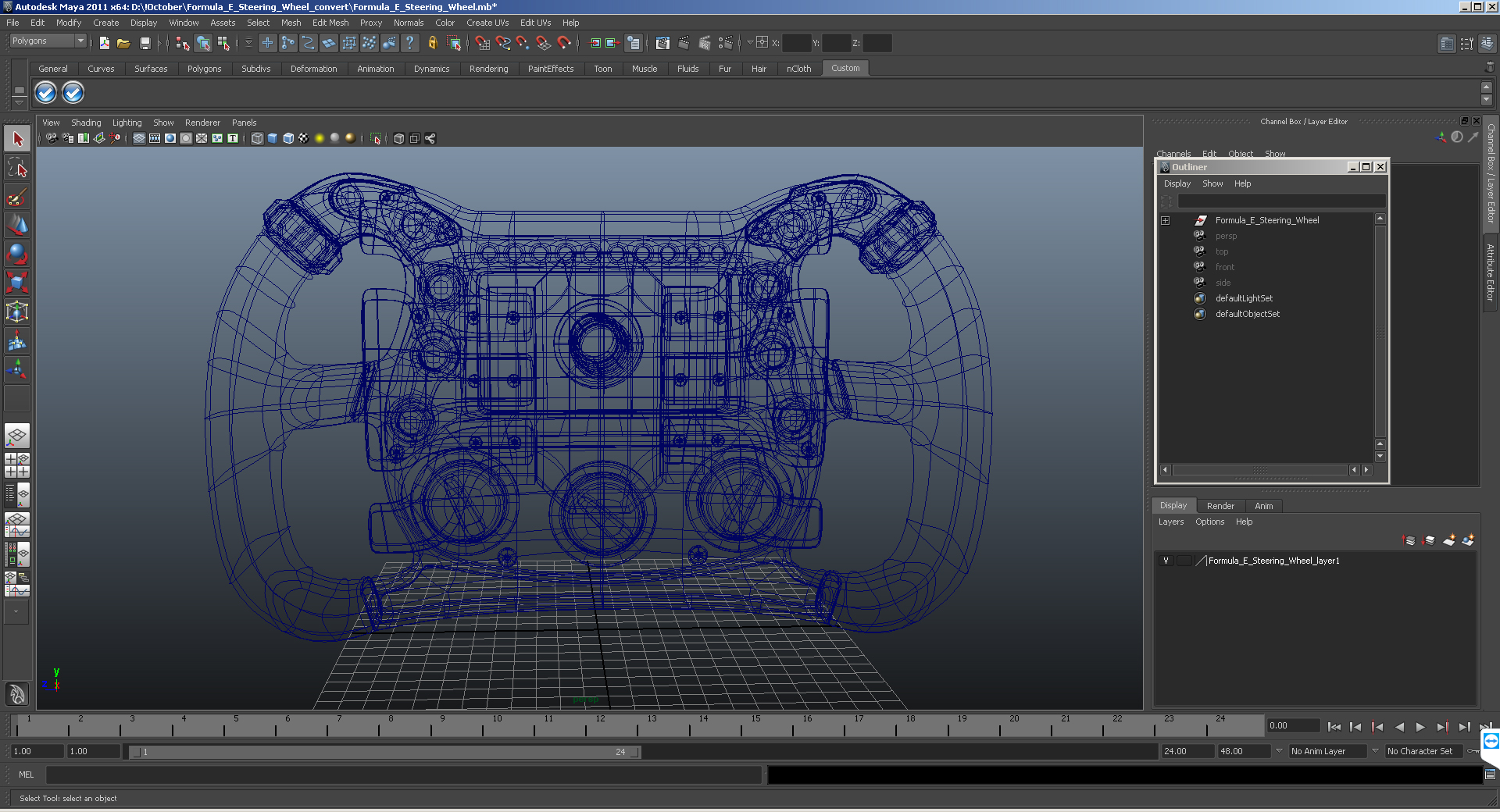Expand the Formula_E_Steering_Wheel node in the Outliner
This screenshot has height=812, width=1500.
point(1165,220)
